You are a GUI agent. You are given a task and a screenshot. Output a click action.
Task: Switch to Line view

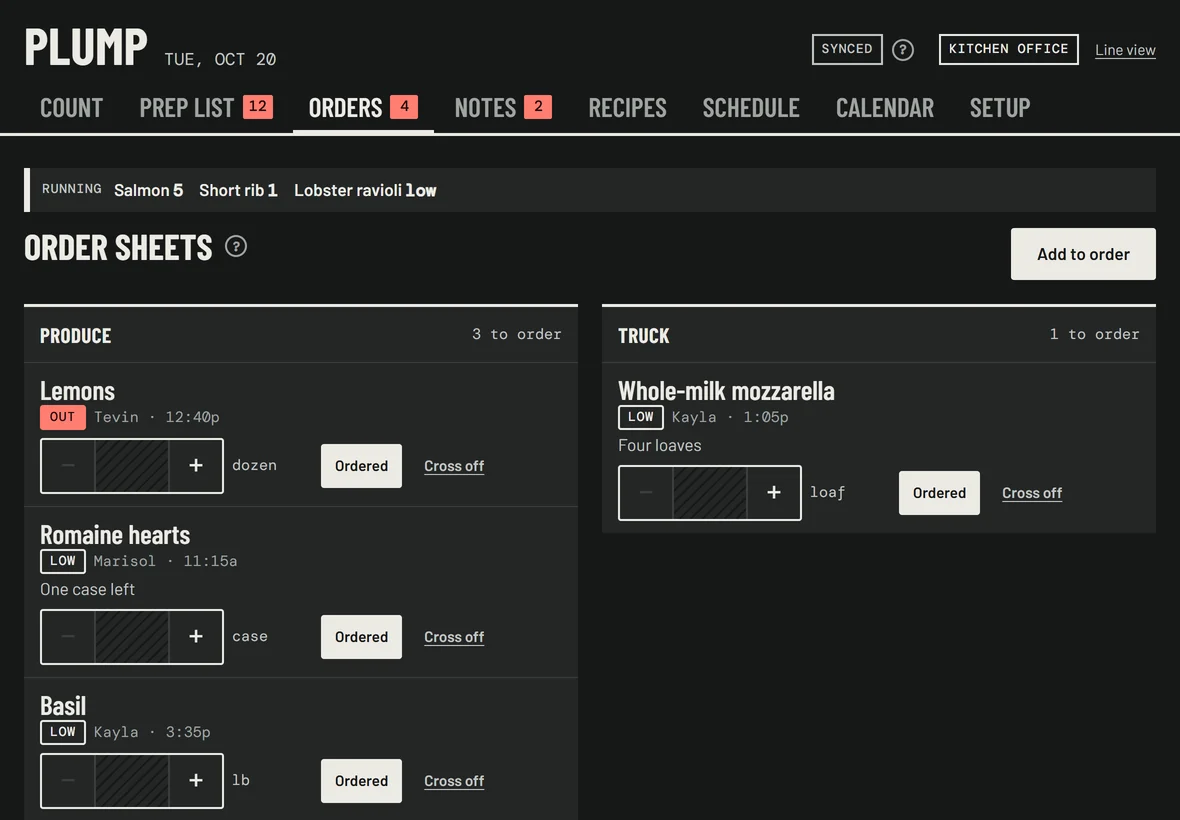pos(1125,50)
